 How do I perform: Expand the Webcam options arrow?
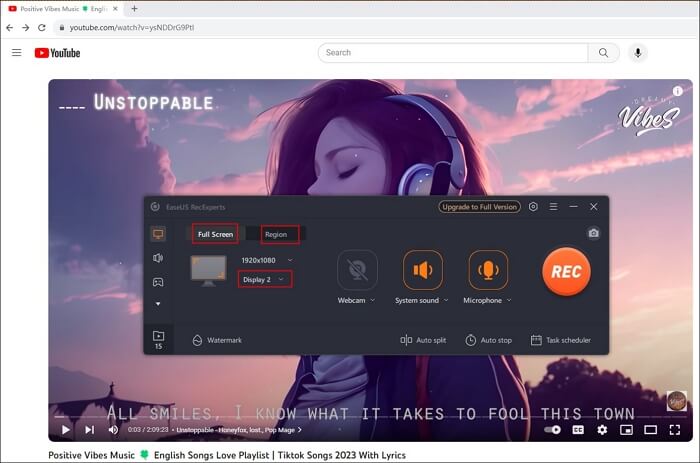[373, 300]
